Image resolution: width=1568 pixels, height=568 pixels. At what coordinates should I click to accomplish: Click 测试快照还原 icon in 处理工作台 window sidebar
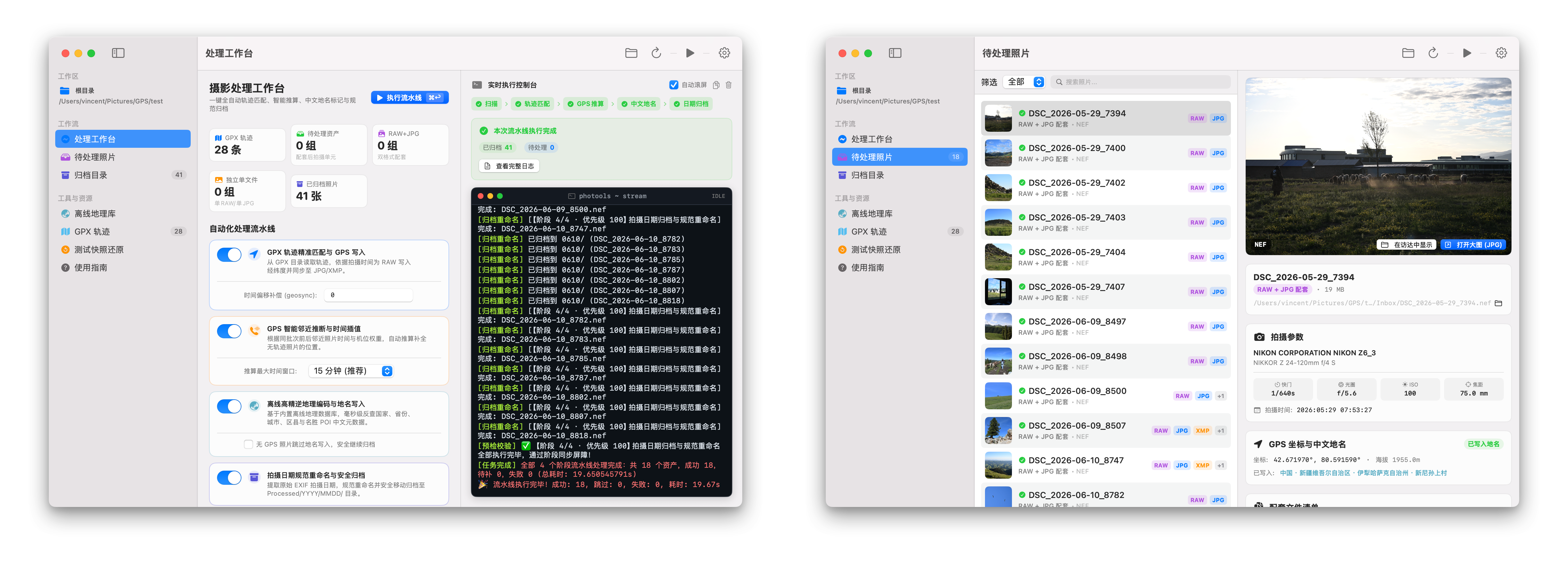coord(65,250)
